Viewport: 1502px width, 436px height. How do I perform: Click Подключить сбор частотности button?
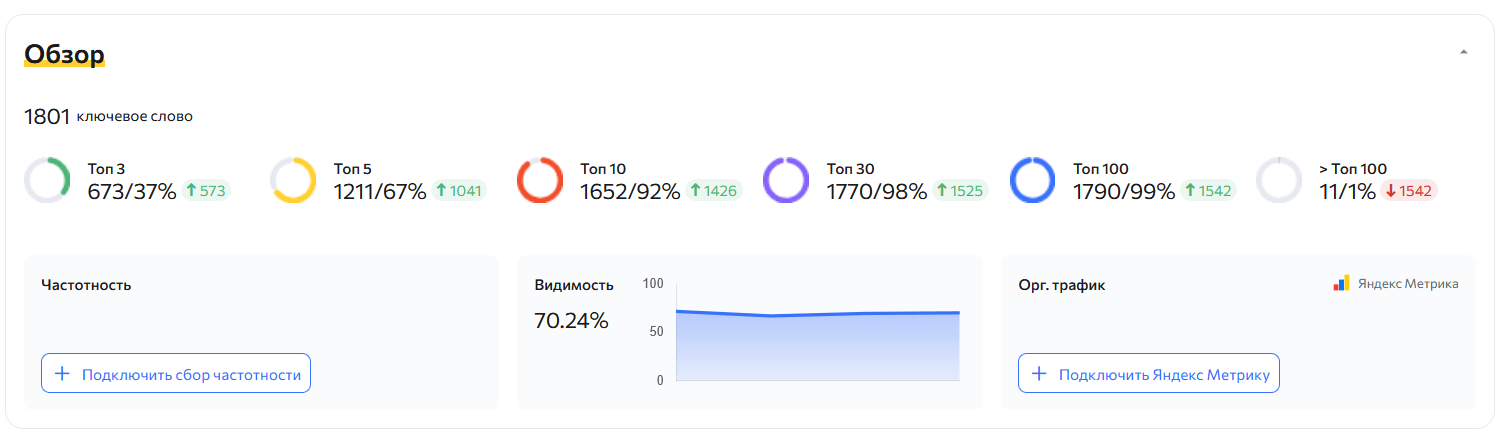[x=176, y=374]
